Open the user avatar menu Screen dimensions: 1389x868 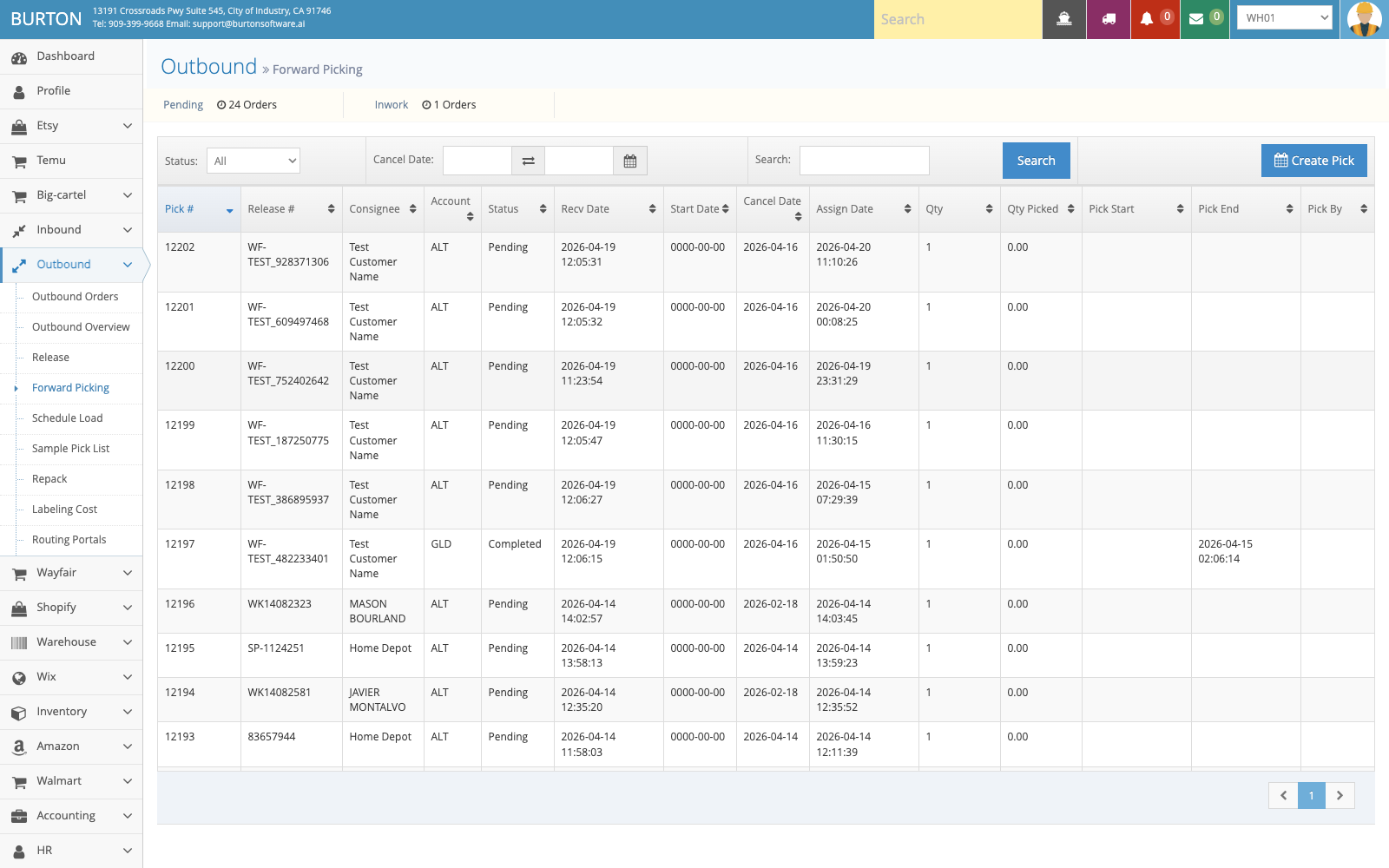click(x=1364, y=19)
